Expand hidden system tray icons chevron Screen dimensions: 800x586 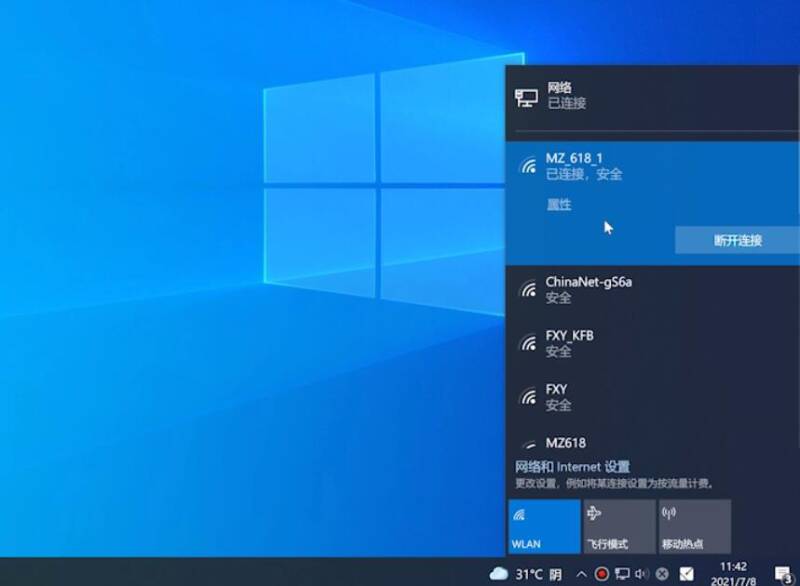pyautogui.click(x=581, y=574)
